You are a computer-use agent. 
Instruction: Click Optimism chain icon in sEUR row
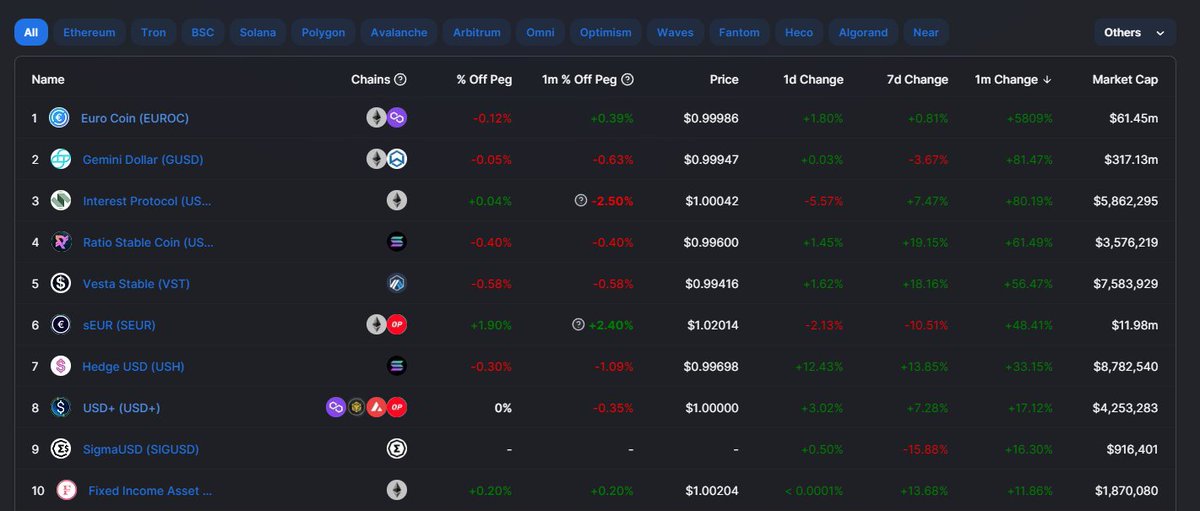[x=397, y=325]
